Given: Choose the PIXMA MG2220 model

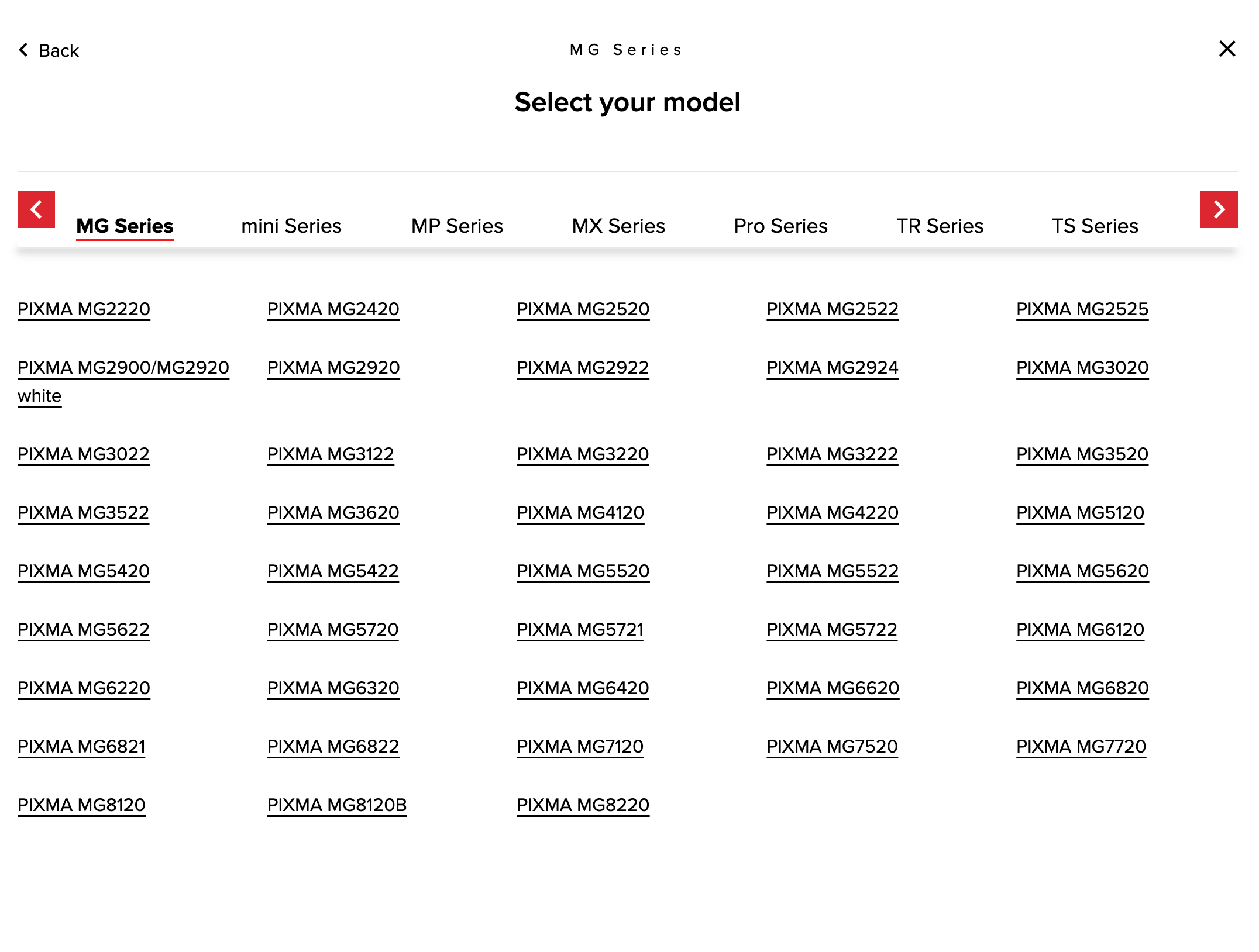Looking at the screenshot, I should [x=84, y=309].
